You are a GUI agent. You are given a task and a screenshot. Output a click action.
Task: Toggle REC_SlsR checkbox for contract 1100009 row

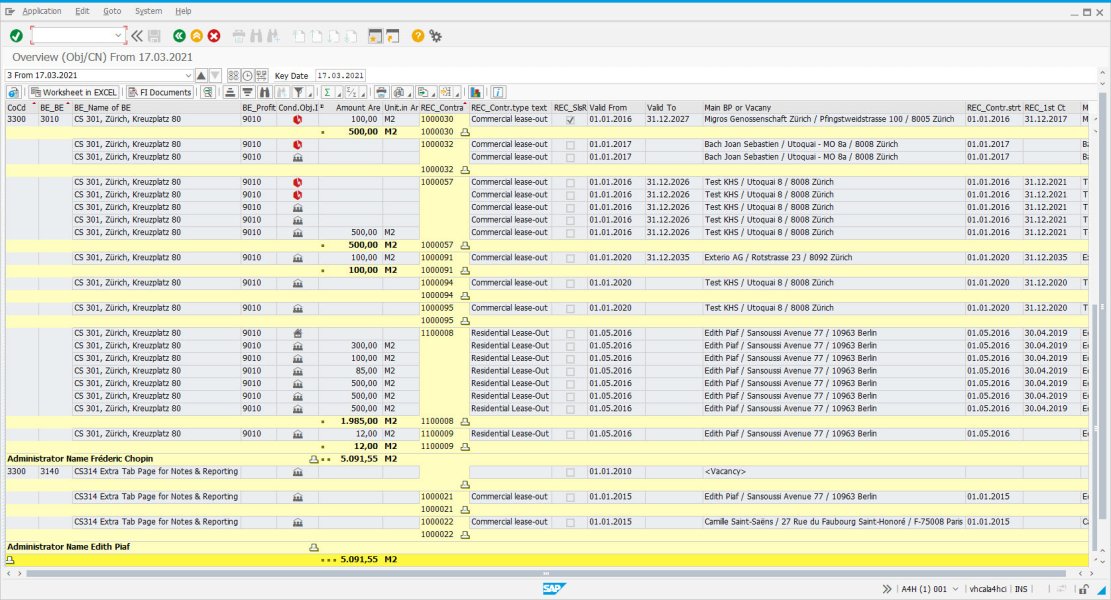pos(570,434)
